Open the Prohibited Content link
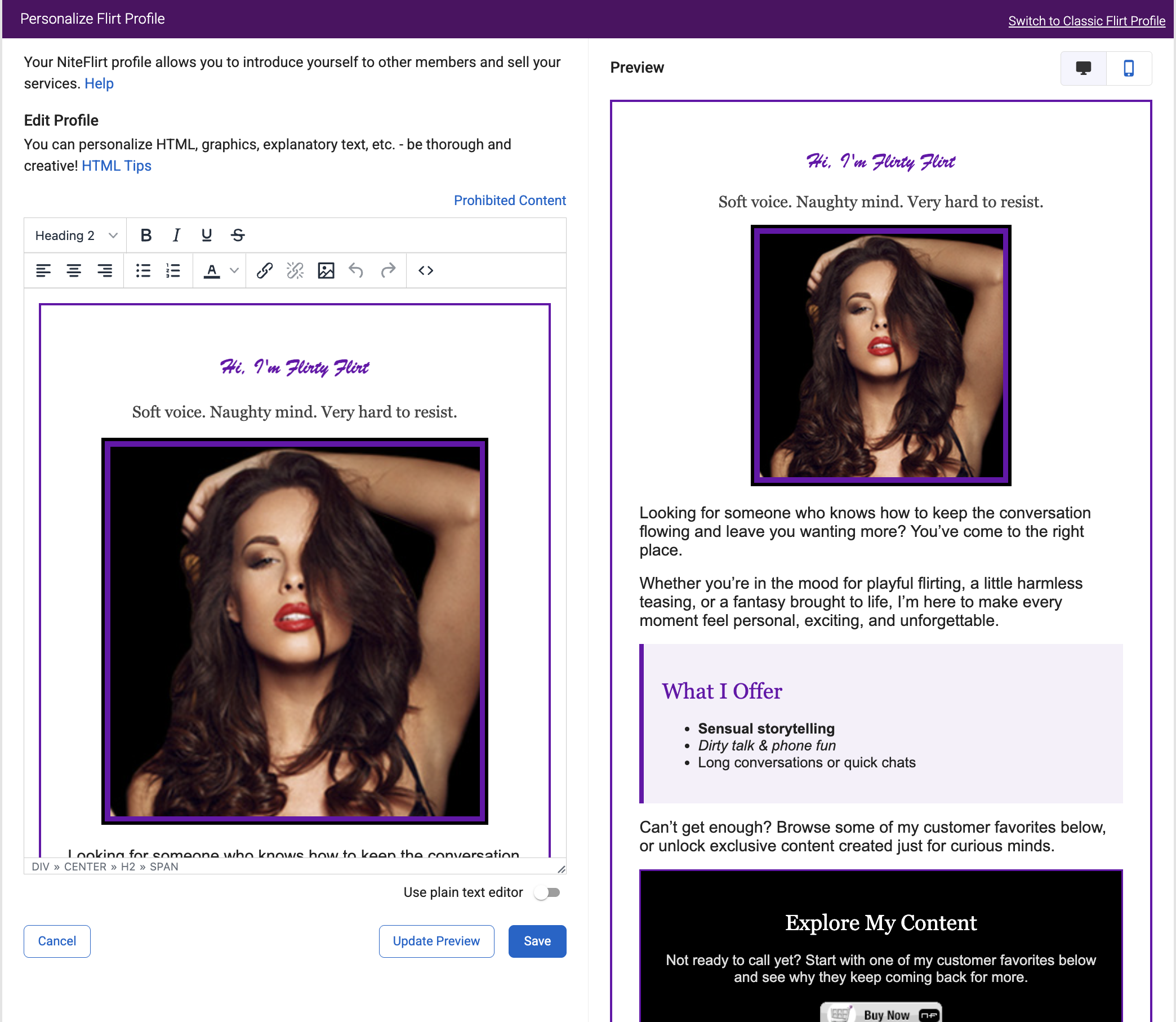The image size is (1176, 1022). 510,201
